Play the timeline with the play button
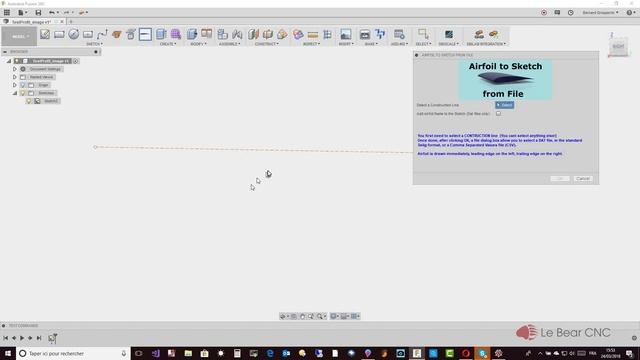This screenshot has height=360, width=640. point(22,338)
